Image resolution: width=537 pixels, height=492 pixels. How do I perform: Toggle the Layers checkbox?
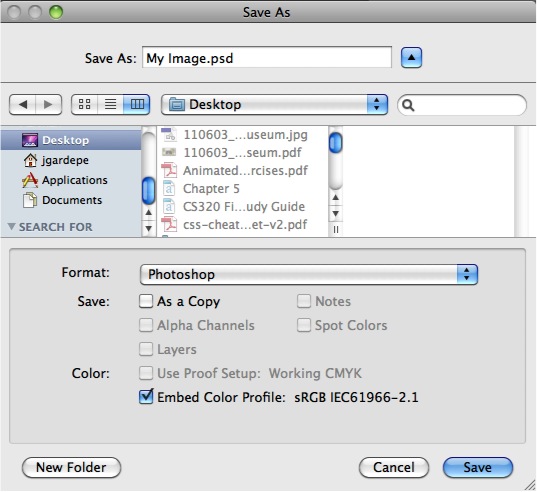(146, 349)
